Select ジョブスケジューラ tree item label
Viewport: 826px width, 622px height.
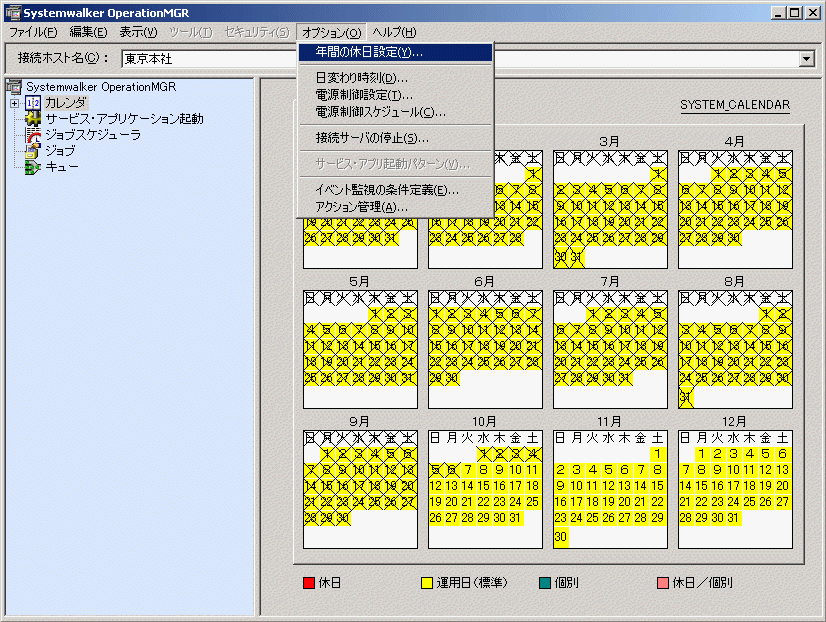93,135
